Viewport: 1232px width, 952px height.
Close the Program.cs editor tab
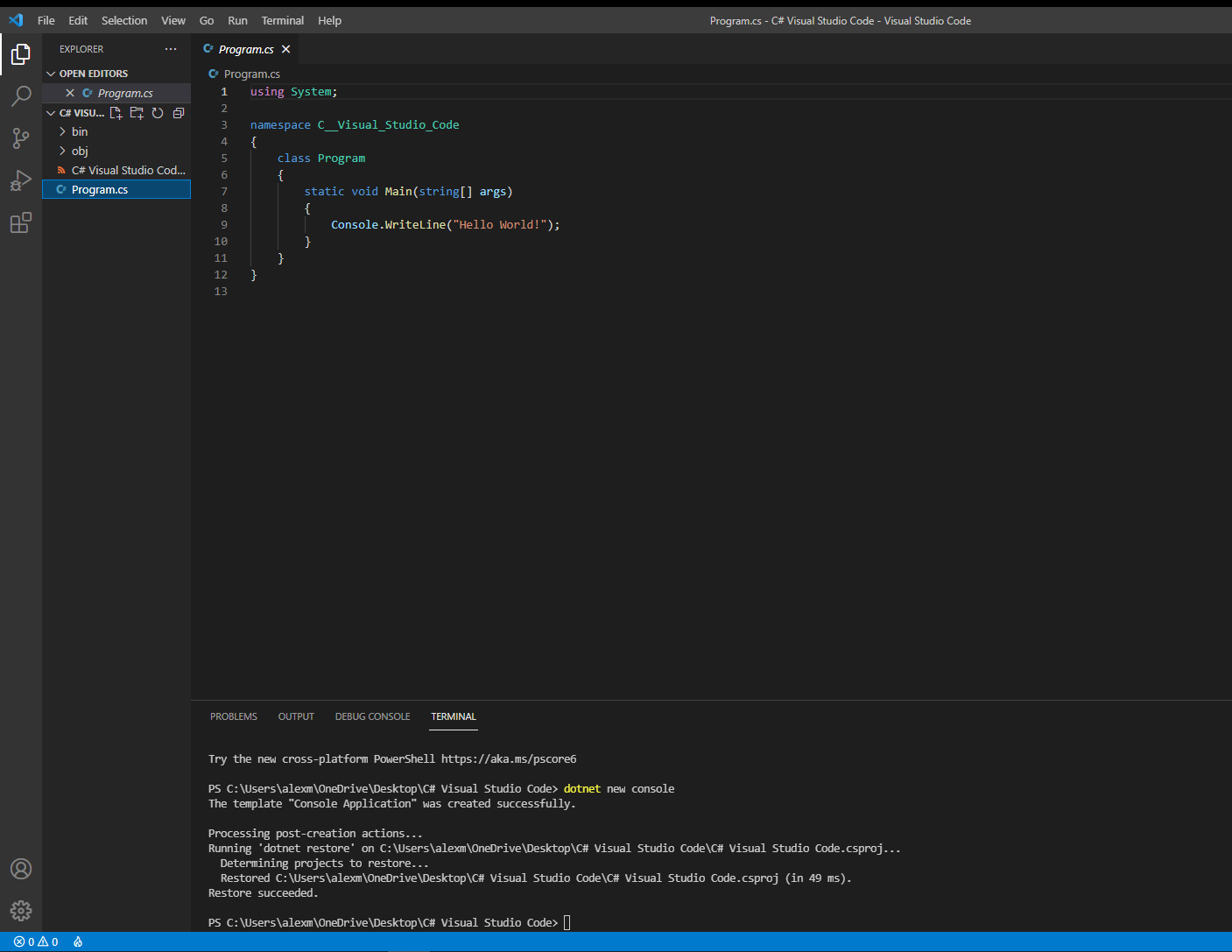286,49
